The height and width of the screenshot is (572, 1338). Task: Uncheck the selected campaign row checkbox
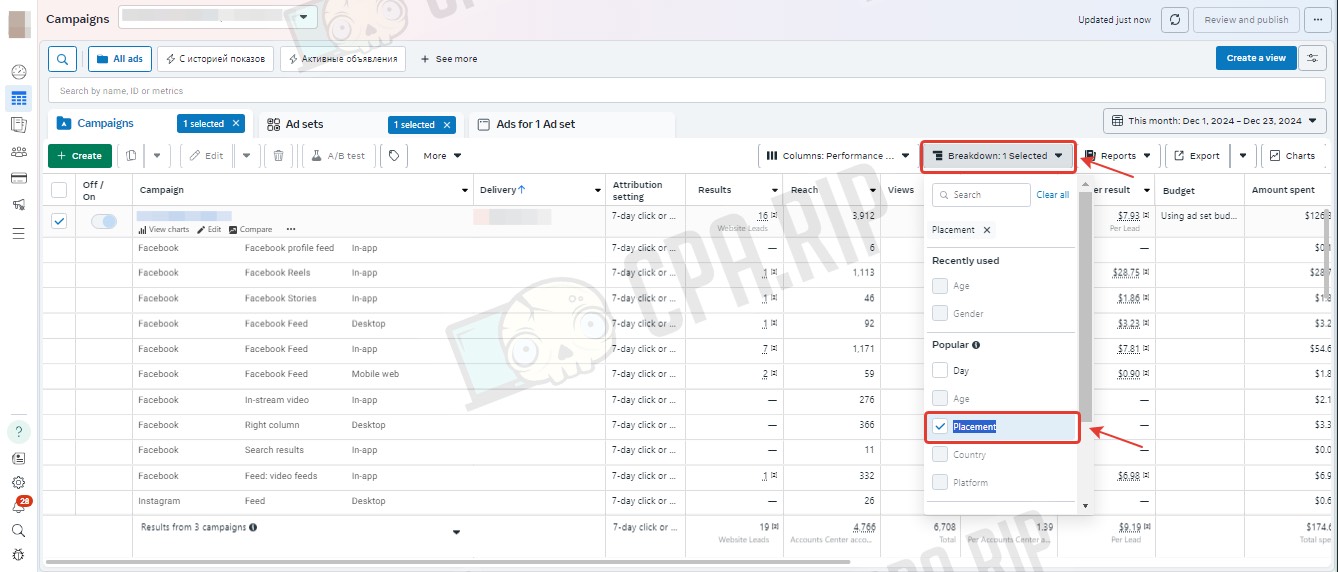pyautogui.click(x=59, y=221)
